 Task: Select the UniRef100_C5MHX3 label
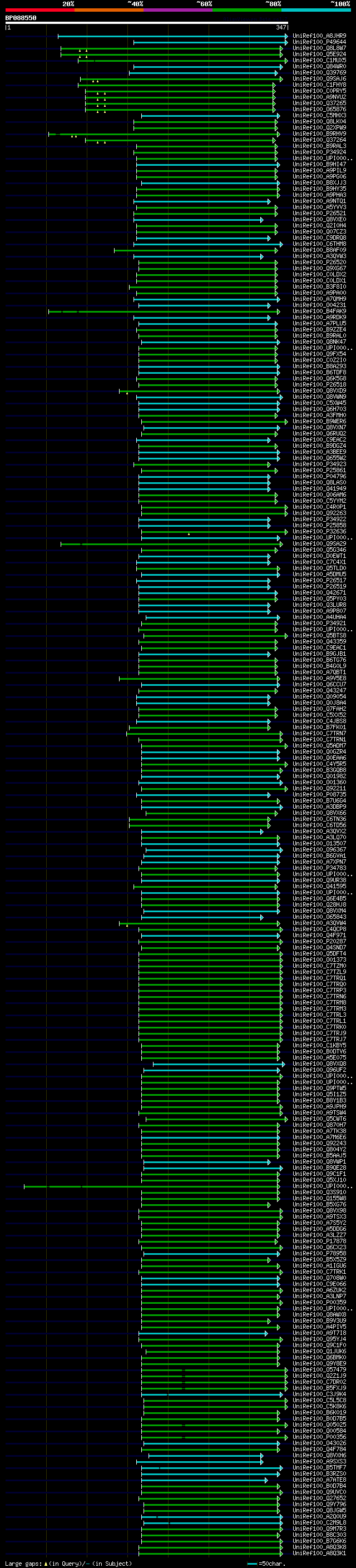click(x=319, y=116)
